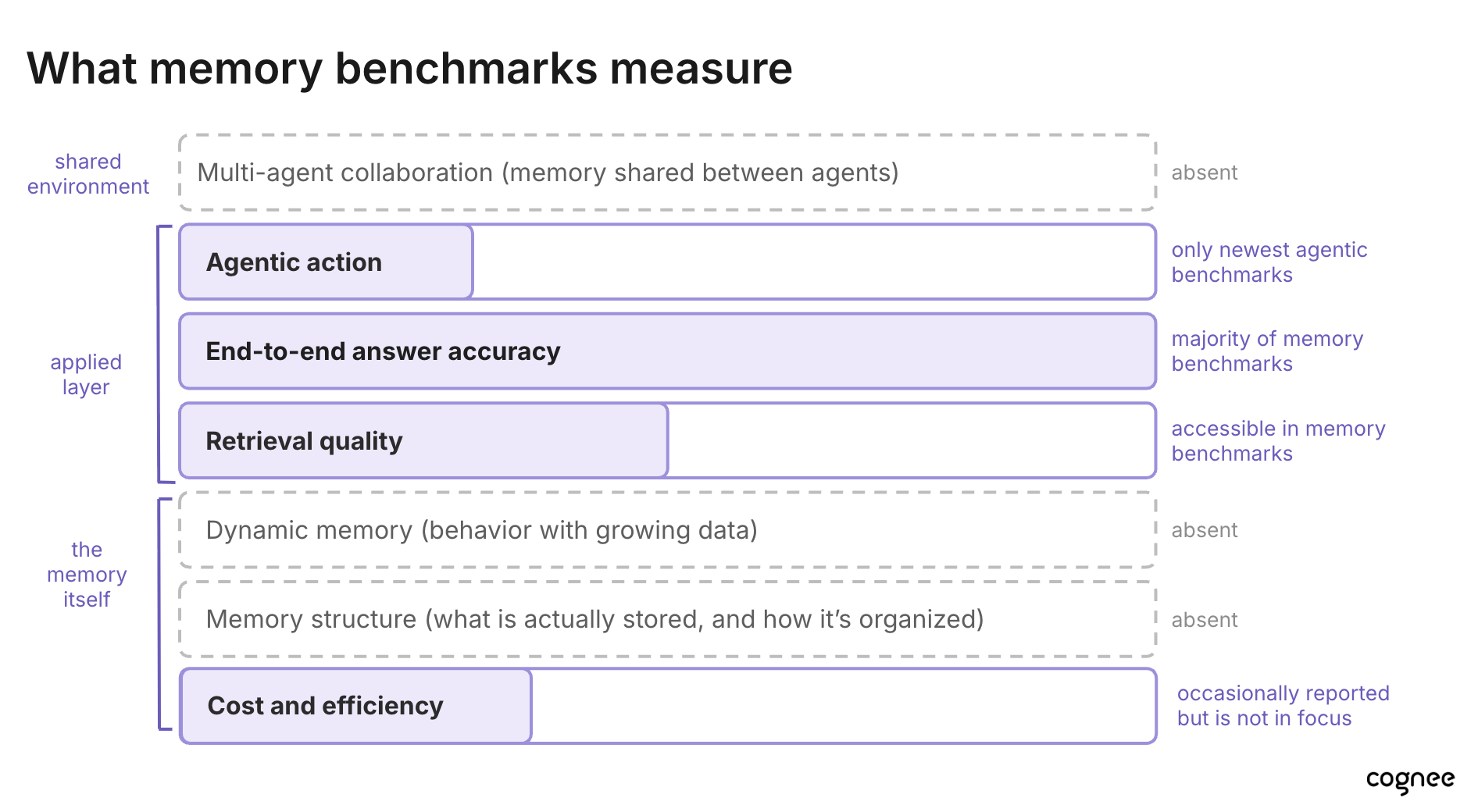Select the Retrieval quality bar
Screen dimensions: 1478x812
423,440
